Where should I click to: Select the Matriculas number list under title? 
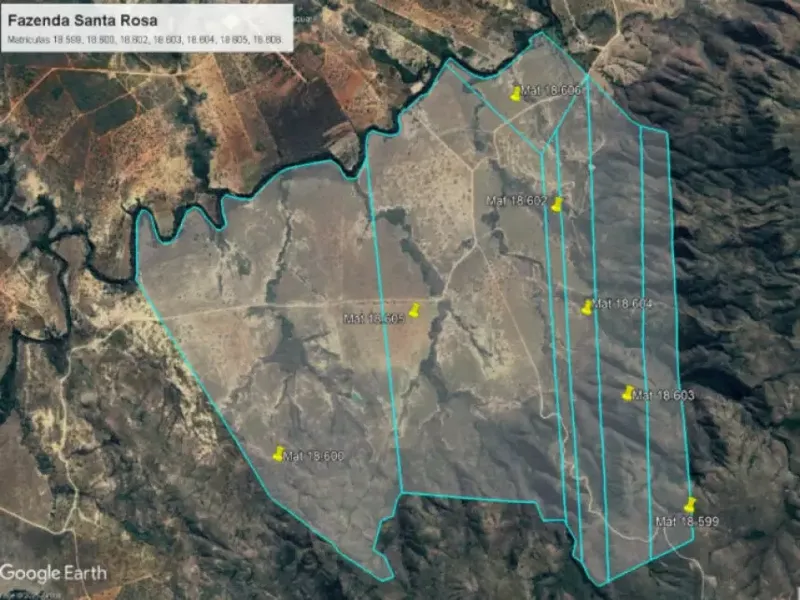pyautogui.click(x=145, y=41)
